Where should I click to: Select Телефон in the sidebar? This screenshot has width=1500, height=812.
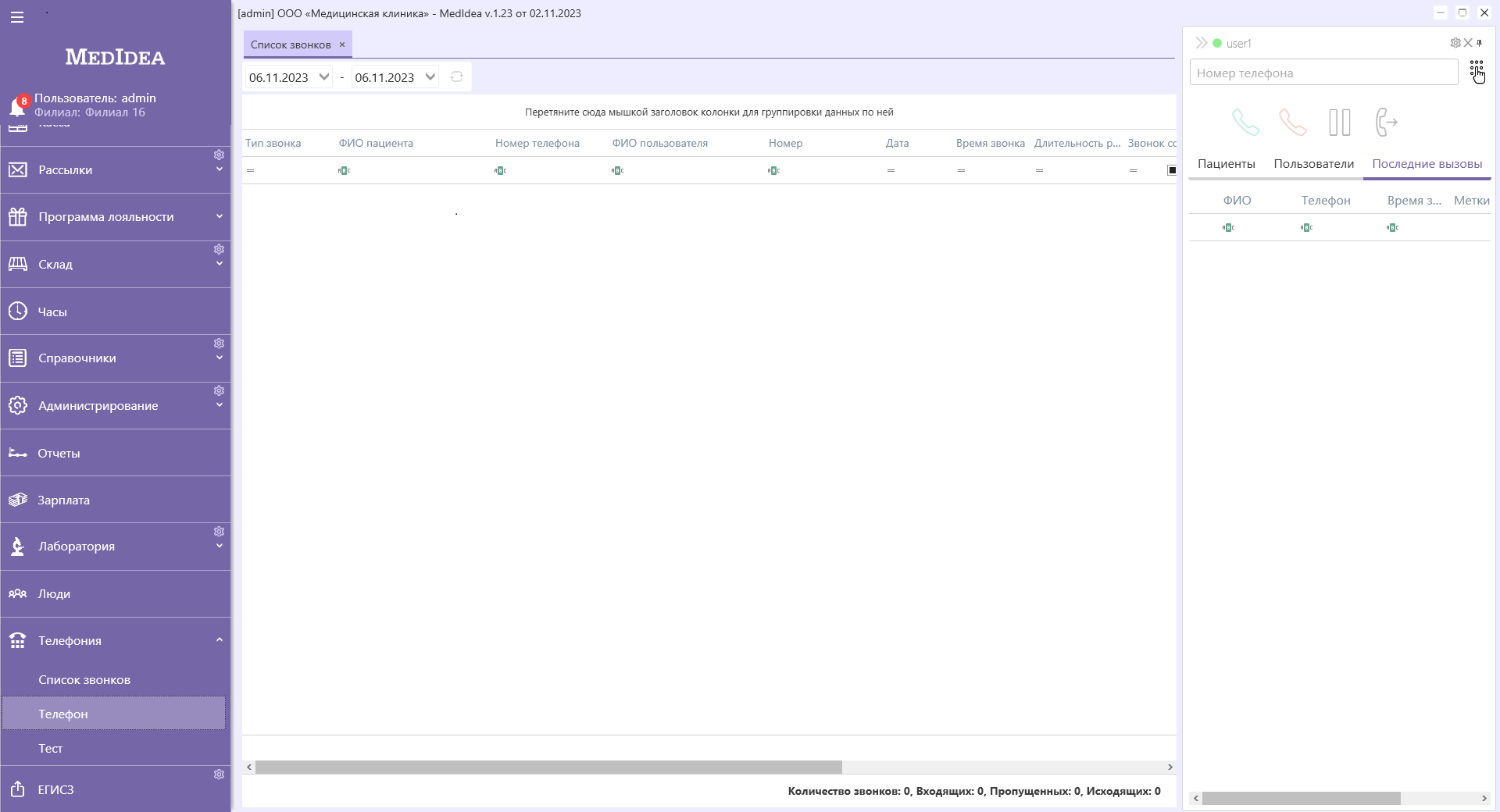point(113,714)
